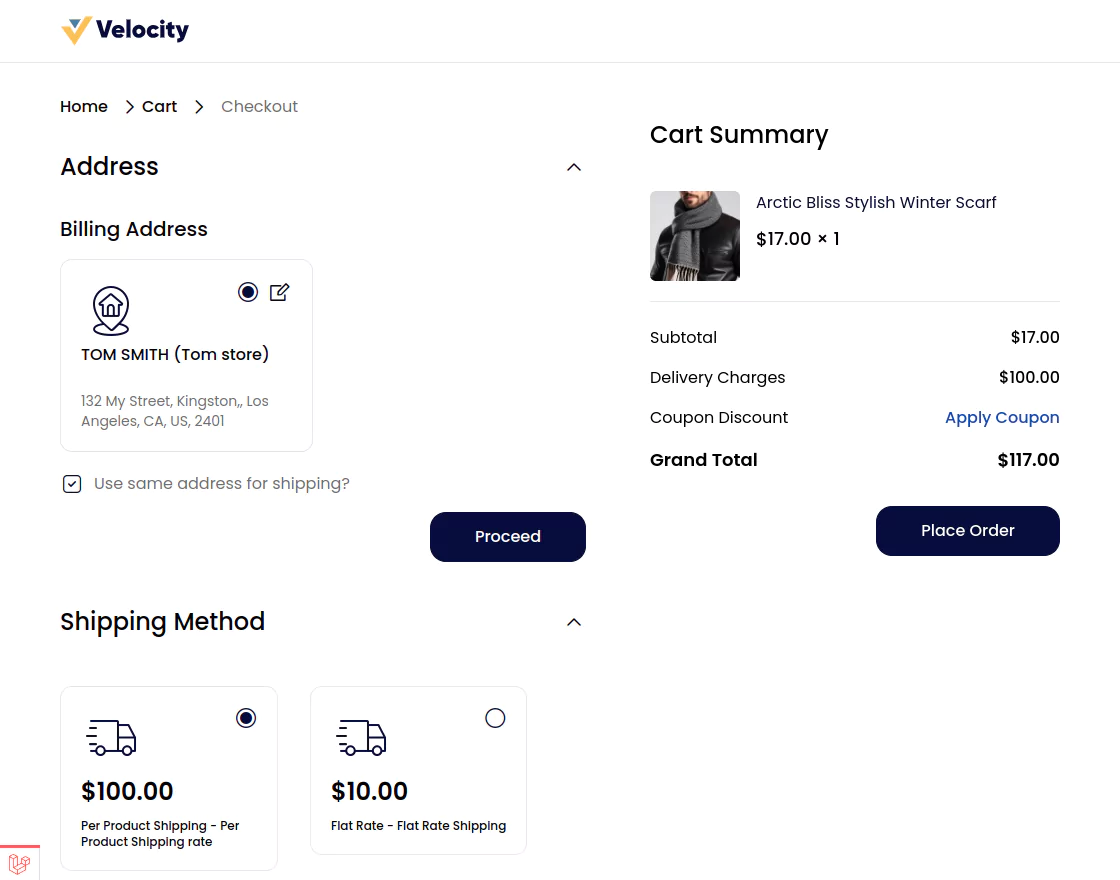
Task: Navigate to the Cart breadcrumb
Action: pos(159,106)
